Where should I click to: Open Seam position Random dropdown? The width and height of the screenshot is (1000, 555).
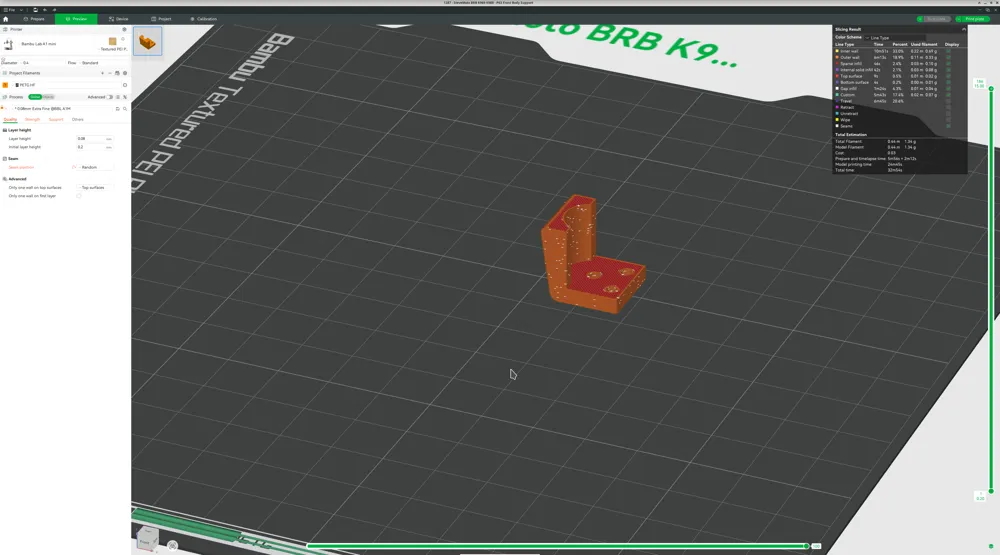pyautogui.click(x=96, y=167)
